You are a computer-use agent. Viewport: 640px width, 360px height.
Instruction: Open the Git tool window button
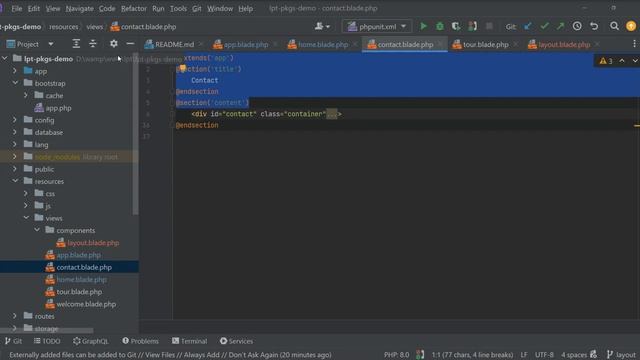coord(13,341)
